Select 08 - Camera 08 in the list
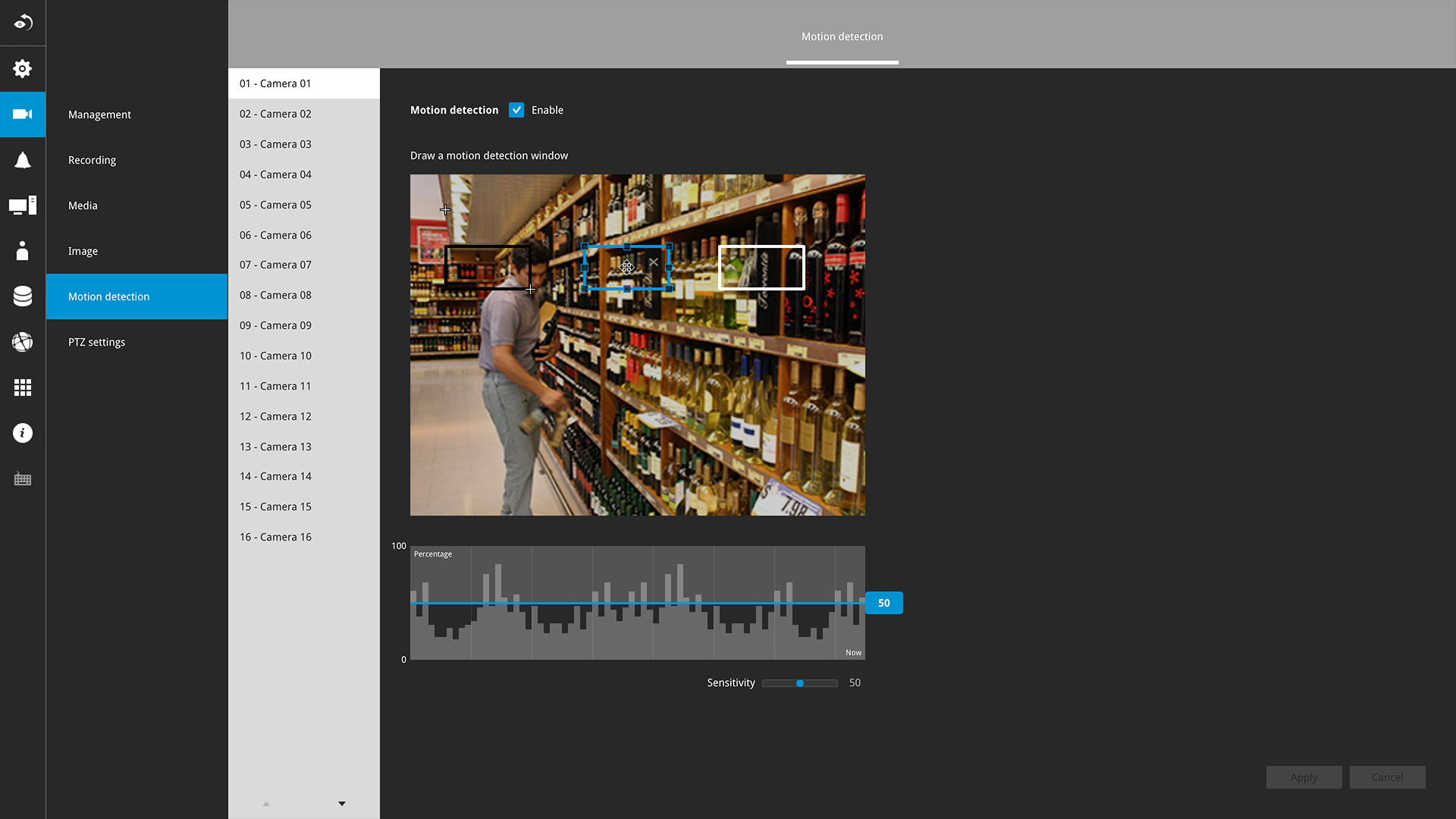 [275, 295]
